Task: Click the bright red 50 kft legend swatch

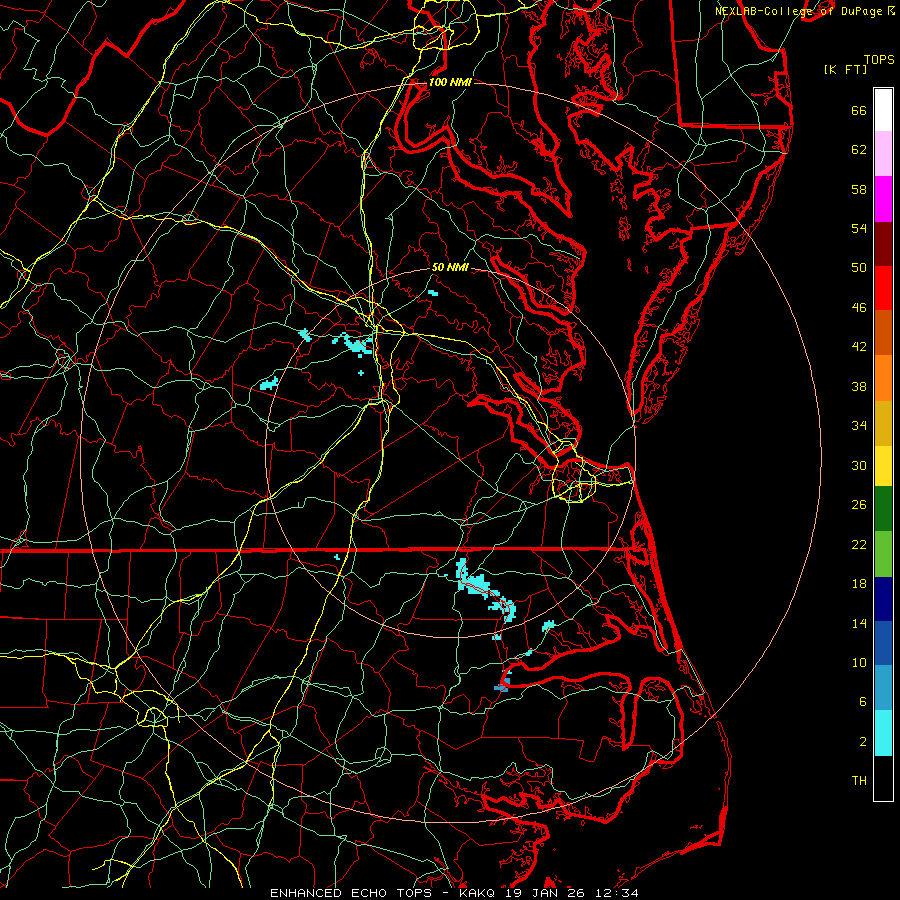Action: coord(883,288)
